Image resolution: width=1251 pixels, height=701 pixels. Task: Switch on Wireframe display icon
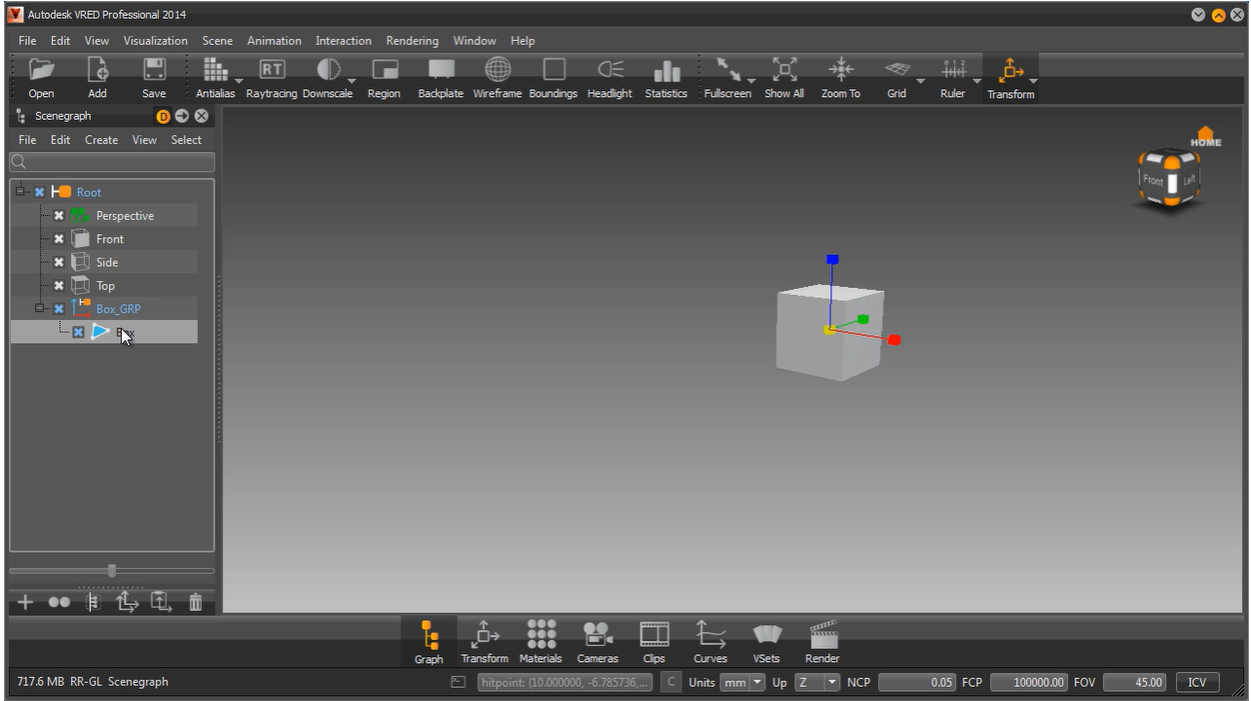tap(497, 70)
